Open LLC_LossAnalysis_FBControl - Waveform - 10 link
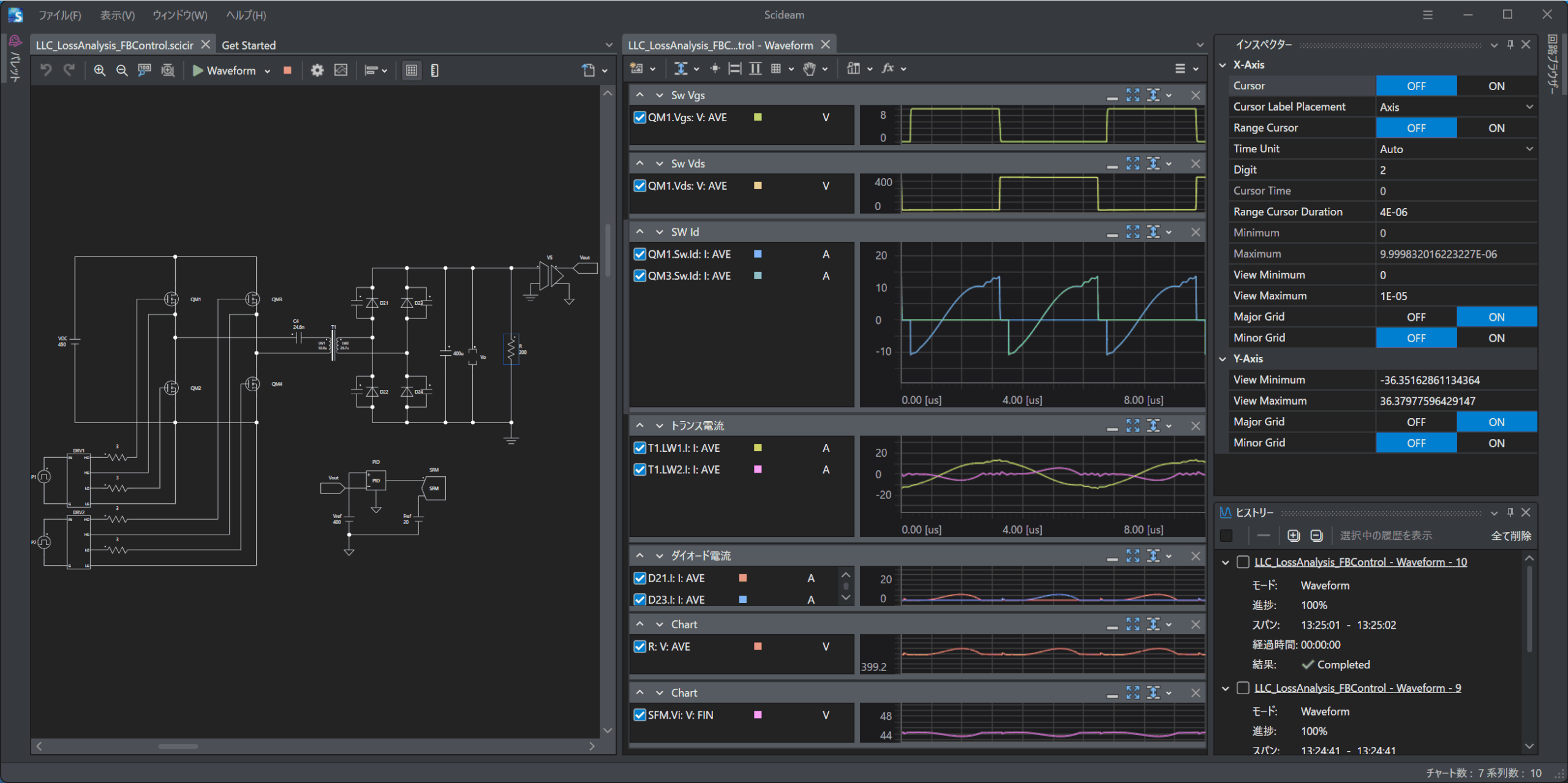Image resolution: width=1568 pixels, height=783 pixels. 1360,562
